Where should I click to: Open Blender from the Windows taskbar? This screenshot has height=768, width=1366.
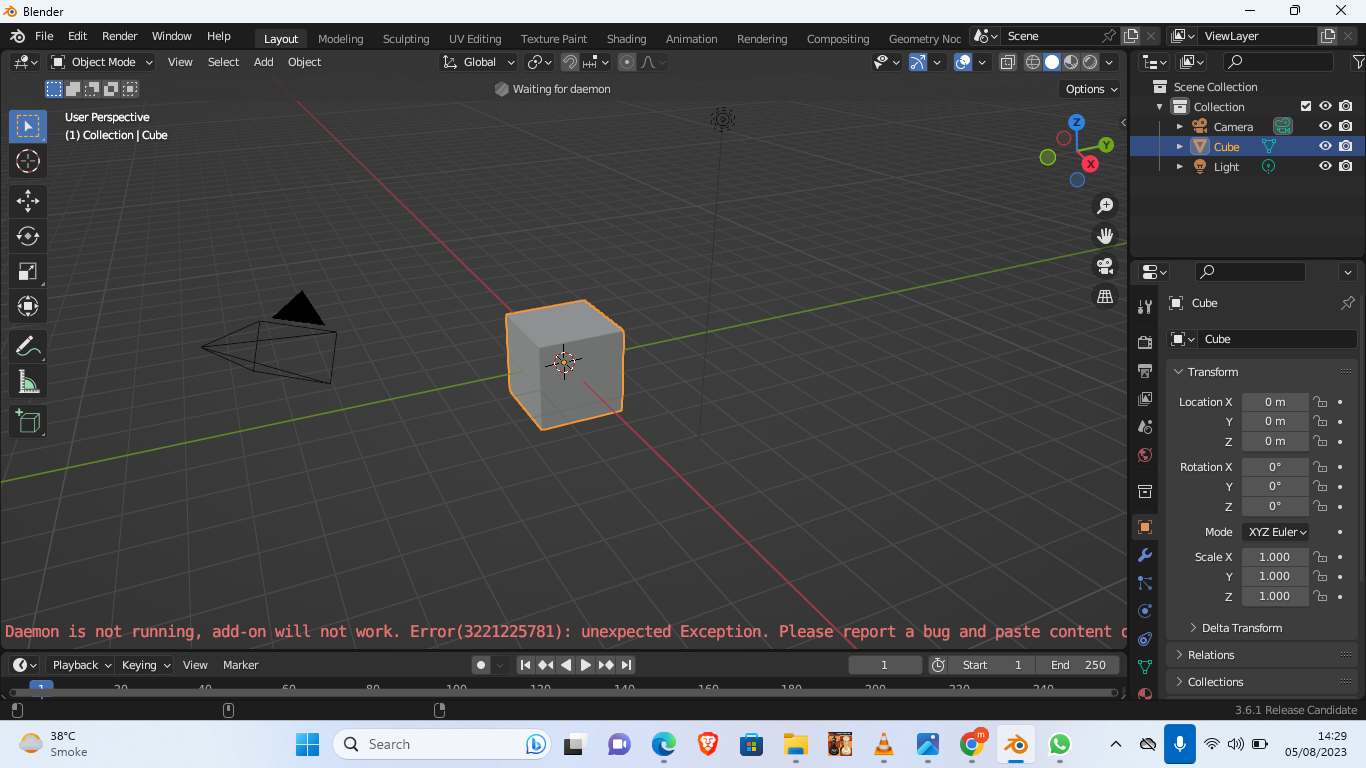pos(1017,744)
